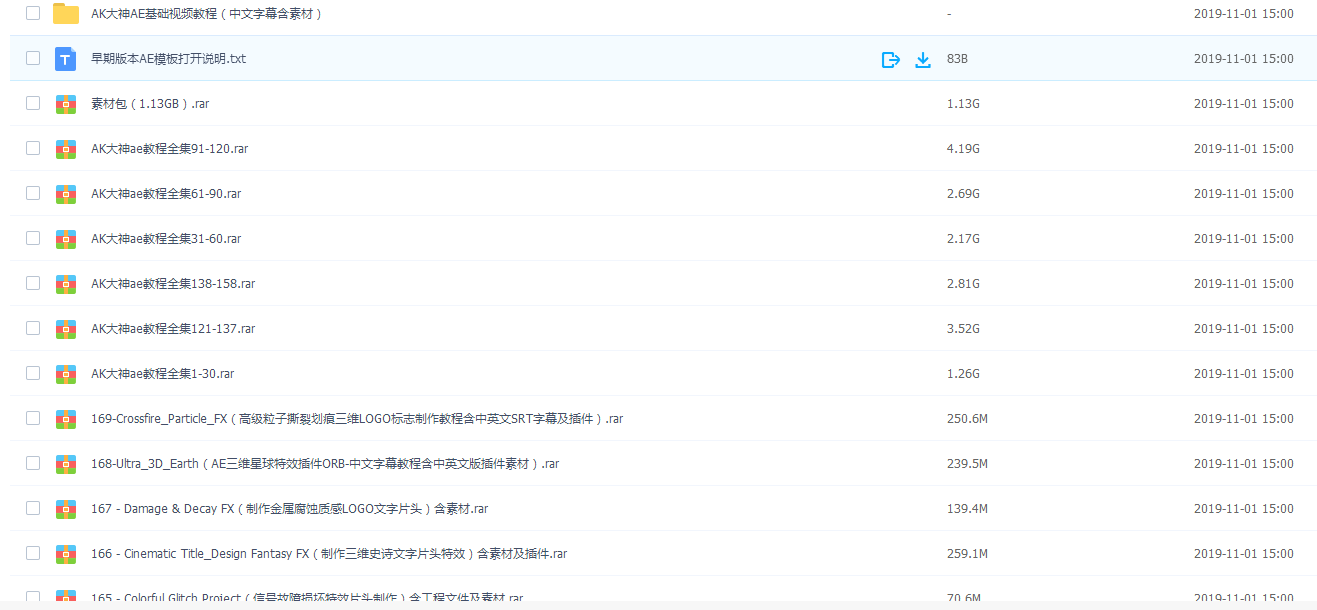
Task: Click the 168-Ultra_3D_Earth file name
Action: coord(325,464)
